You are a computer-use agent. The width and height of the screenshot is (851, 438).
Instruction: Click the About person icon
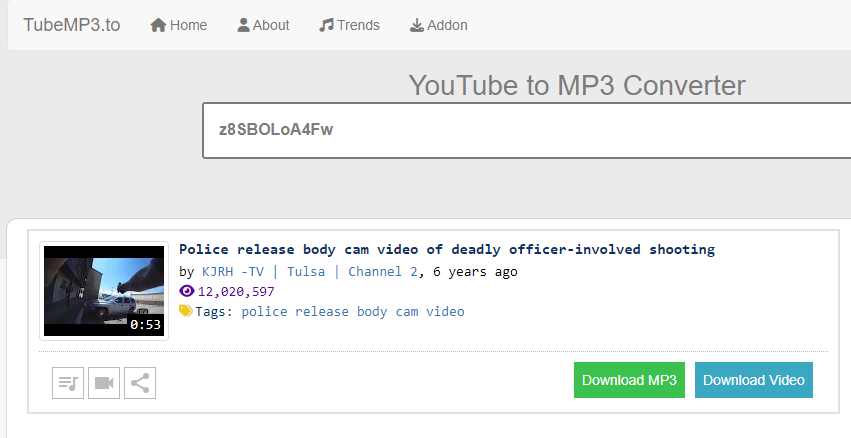[x=243, y=25]
